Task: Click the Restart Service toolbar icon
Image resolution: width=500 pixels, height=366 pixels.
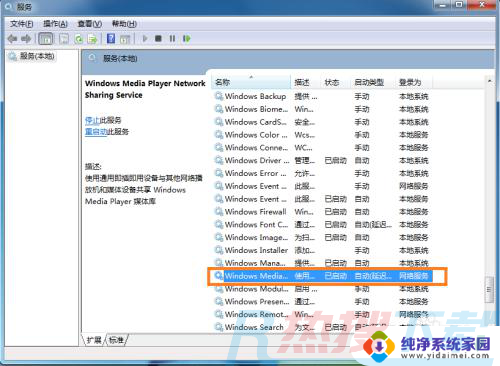Action: pyautogui.click(x=187, y=39)
